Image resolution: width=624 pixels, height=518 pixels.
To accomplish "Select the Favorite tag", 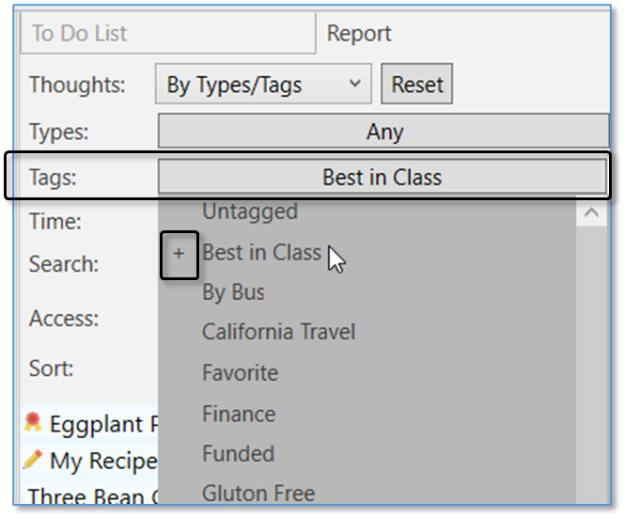I will (240, 373).
